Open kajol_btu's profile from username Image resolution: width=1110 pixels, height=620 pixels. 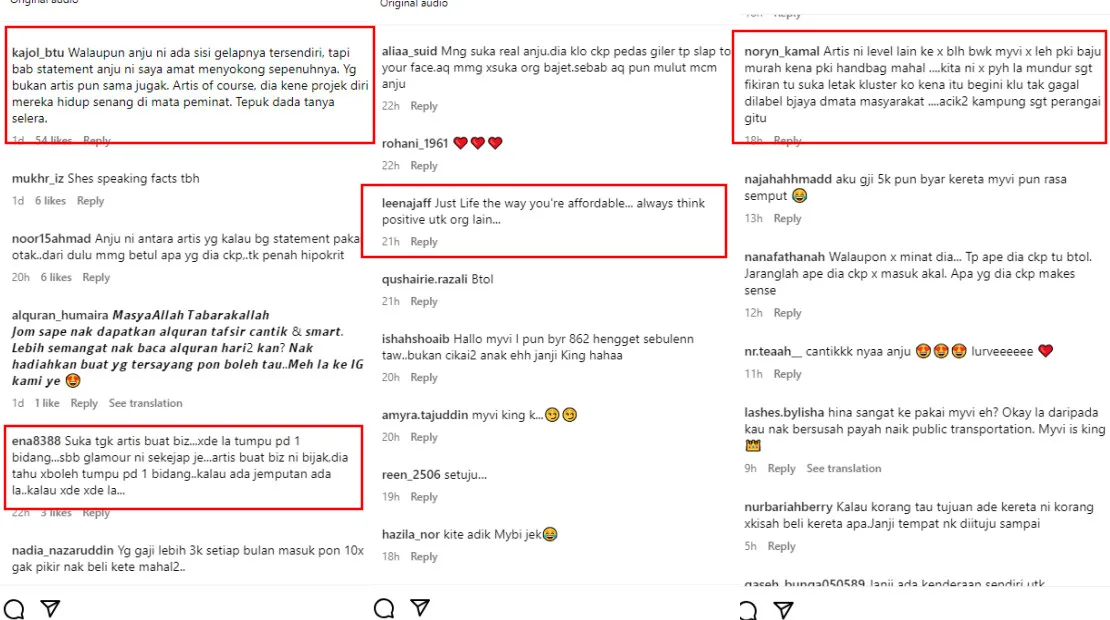tap(38, 51)
